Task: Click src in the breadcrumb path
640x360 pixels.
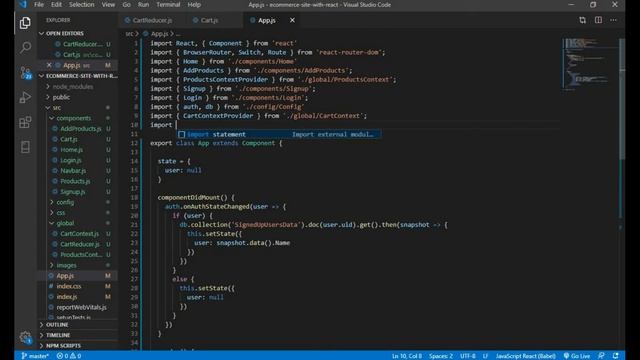Action: click(x=129, y=33)
